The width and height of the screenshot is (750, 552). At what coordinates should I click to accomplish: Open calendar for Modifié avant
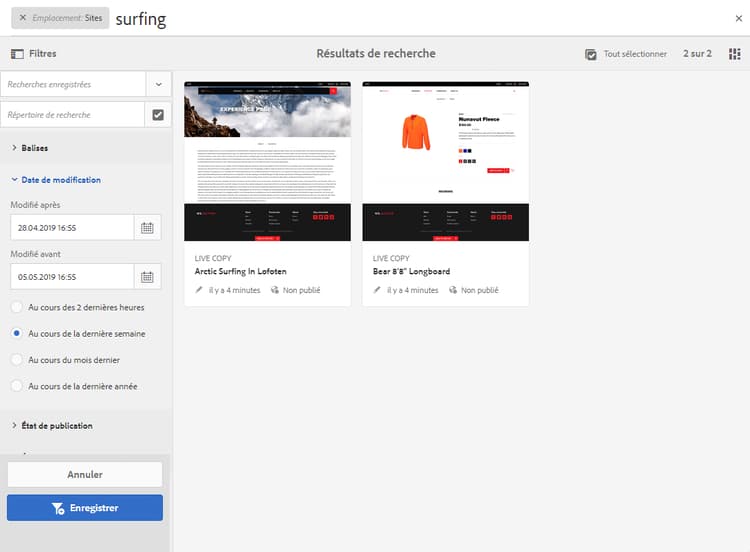[x=147, y=276]
